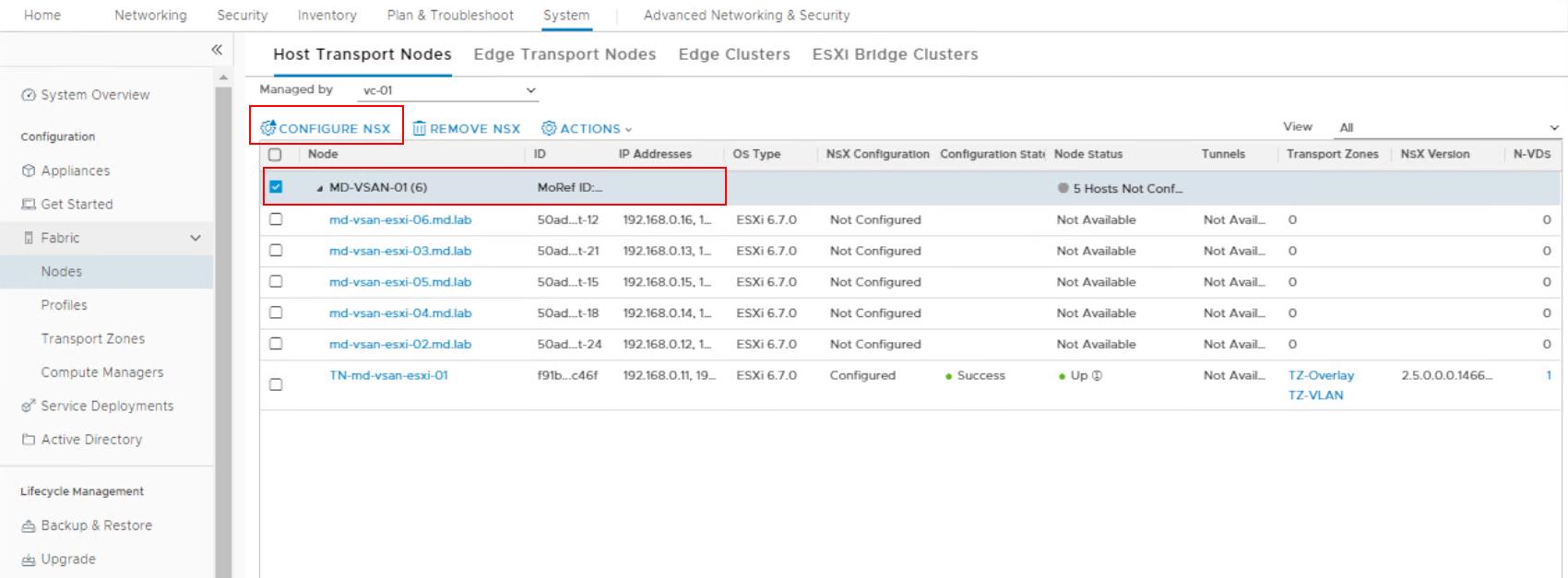Toggle the select-all checkbox in table header
Viewport: 1568px width, 578px height.
pyautogui.click(x=275, y=155)
